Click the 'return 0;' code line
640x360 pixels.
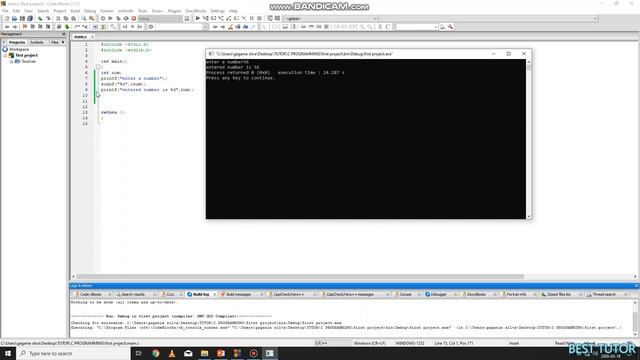click(x=112, y=112)
